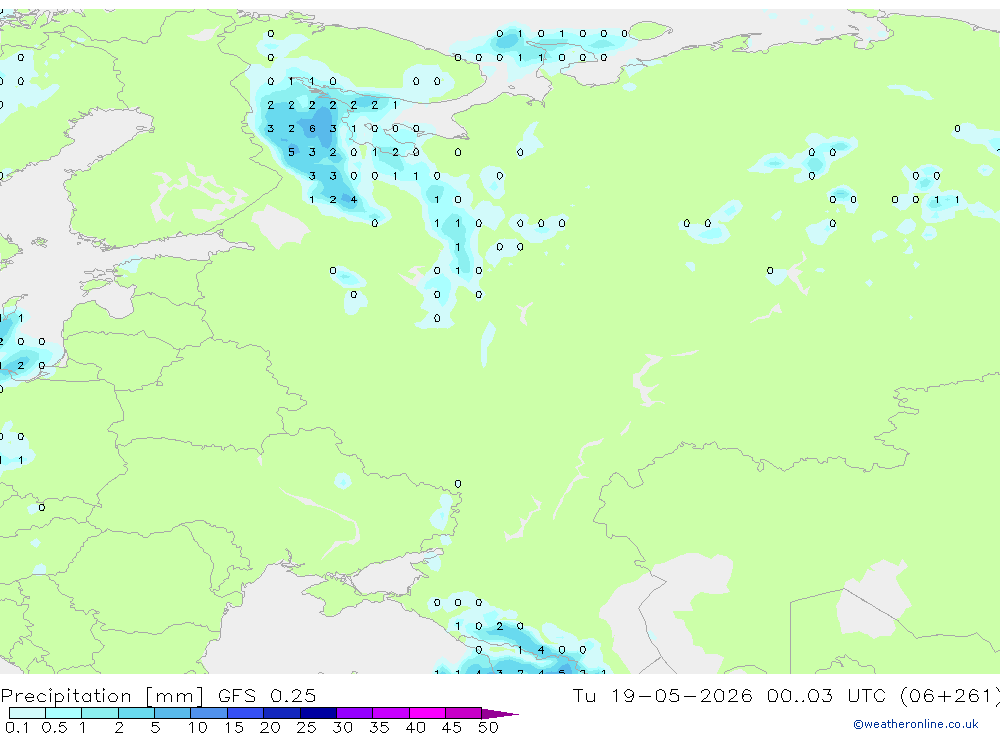This screenshot has height=733, width=1000.
Task: Click the legend scale label '50'
Action: coord(488,727)
